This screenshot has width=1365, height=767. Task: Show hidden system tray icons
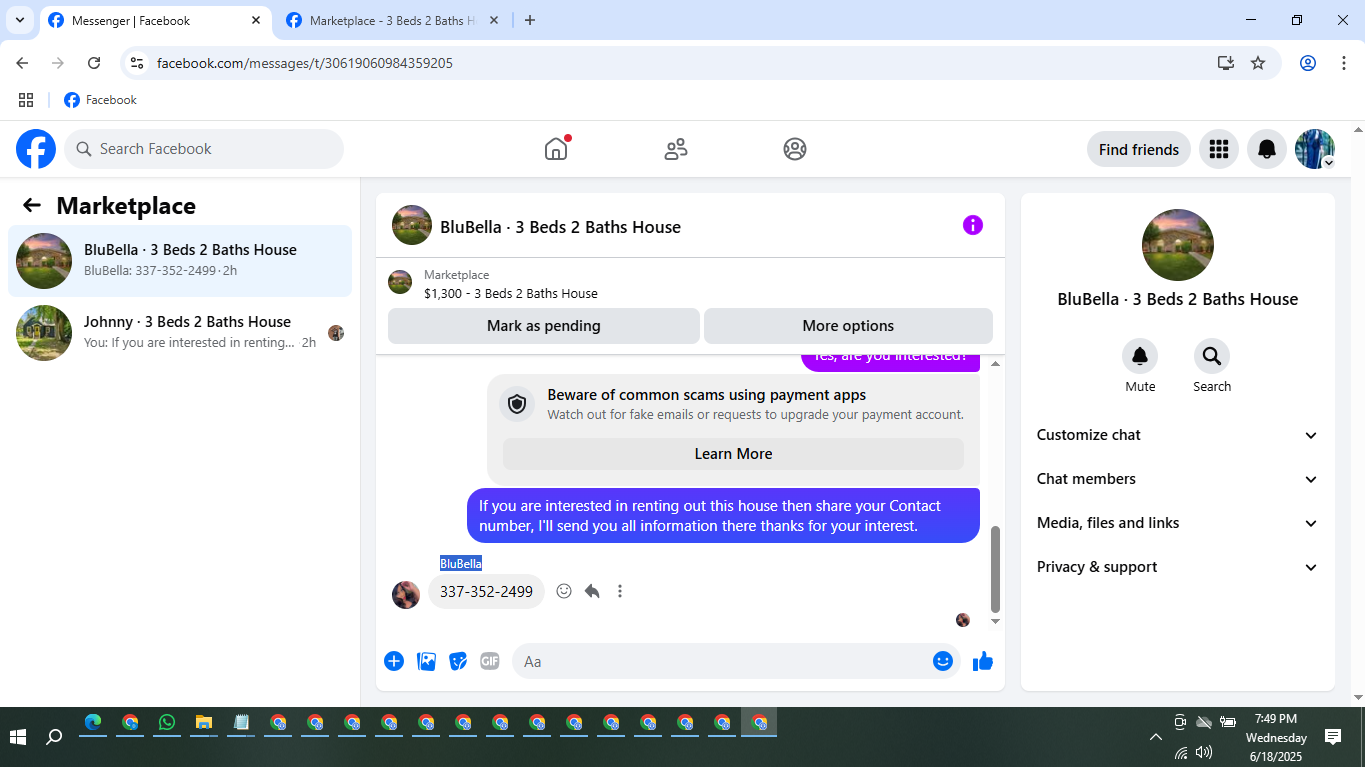click(x=1156, y=737)
